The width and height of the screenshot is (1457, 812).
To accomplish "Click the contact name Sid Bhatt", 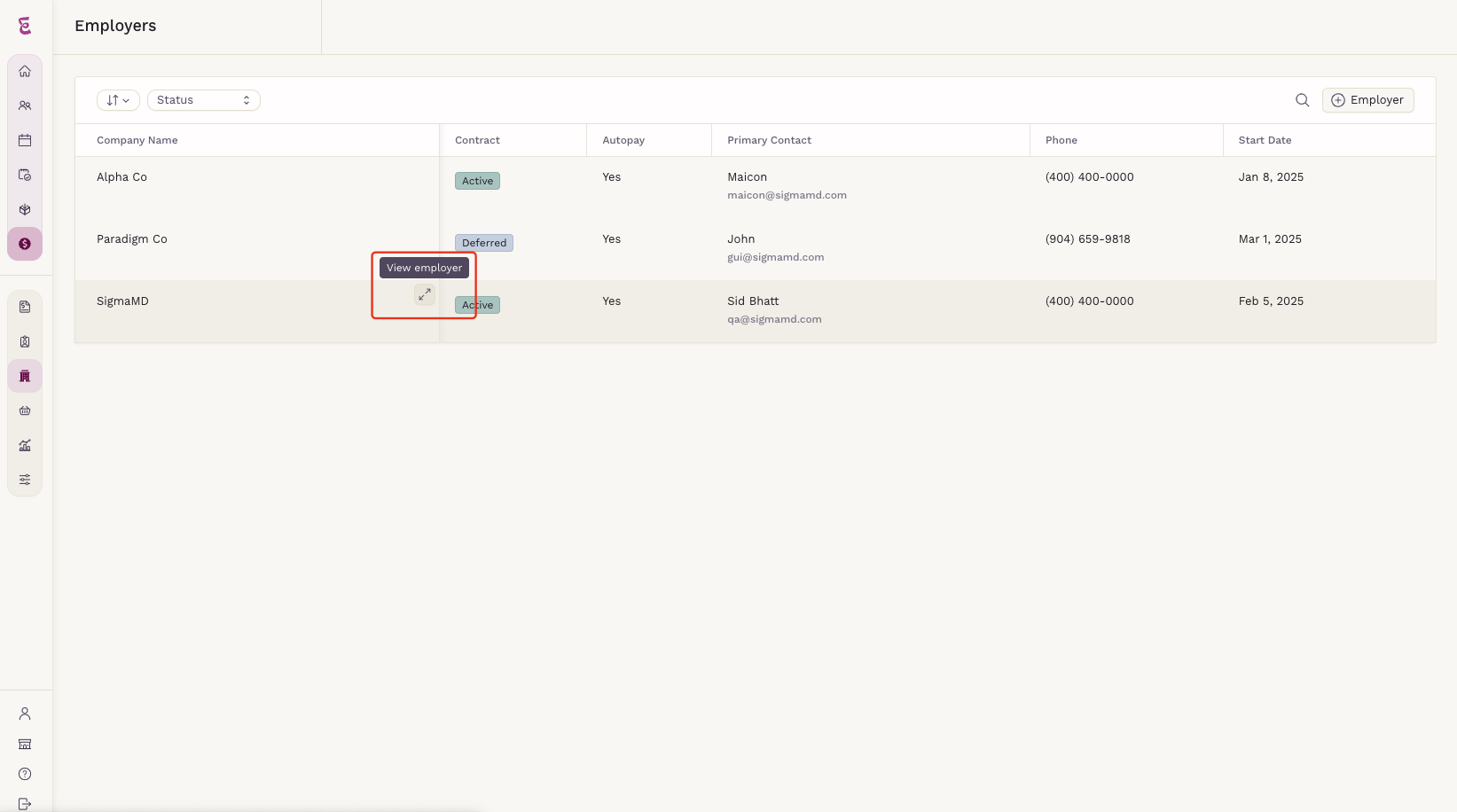I will coord(753,301).
